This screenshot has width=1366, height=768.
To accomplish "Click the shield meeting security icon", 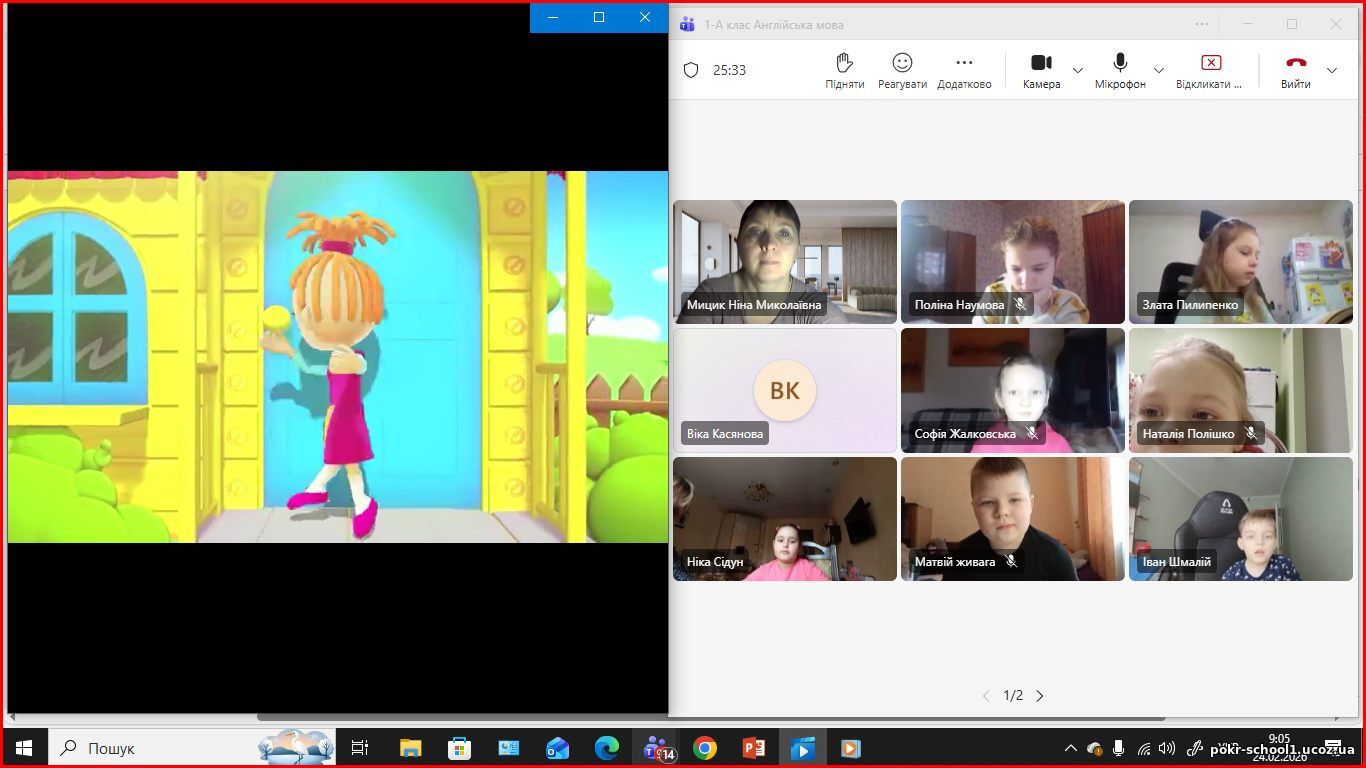I will [690, 70].
